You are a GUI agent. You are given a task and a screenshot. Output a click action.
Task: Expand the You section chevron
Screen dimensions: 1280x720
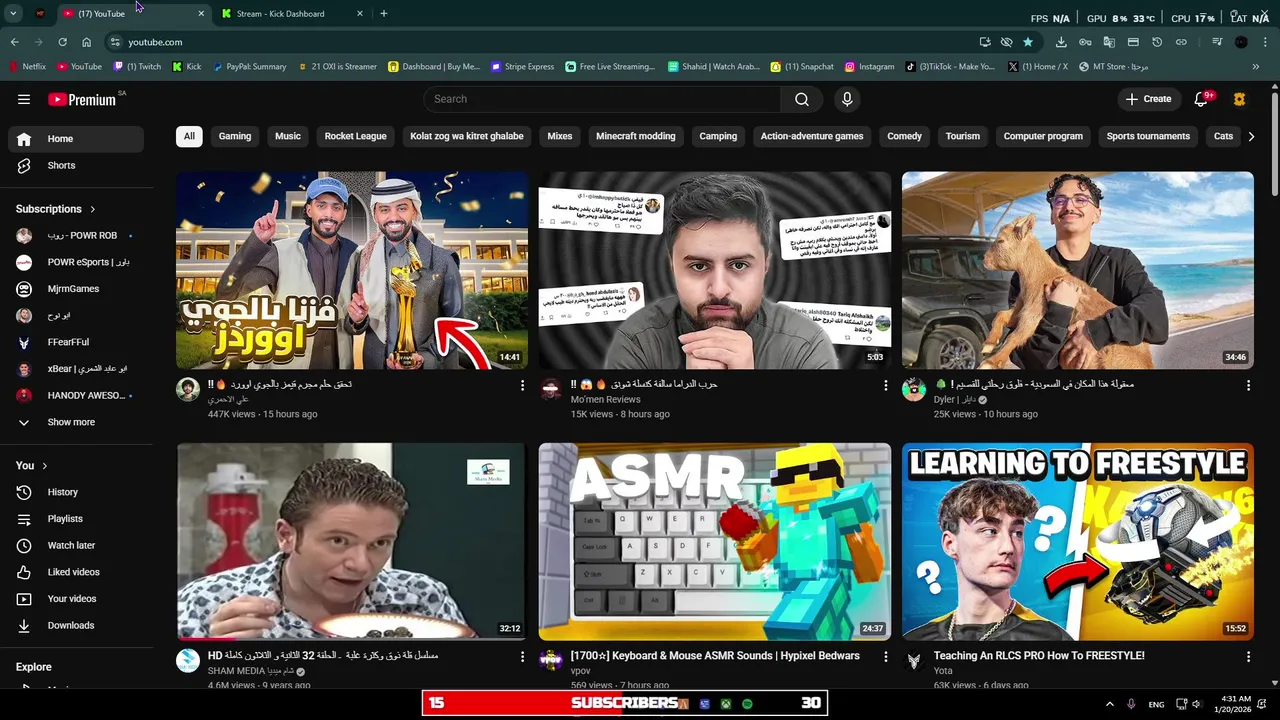(x=45, y=466)
